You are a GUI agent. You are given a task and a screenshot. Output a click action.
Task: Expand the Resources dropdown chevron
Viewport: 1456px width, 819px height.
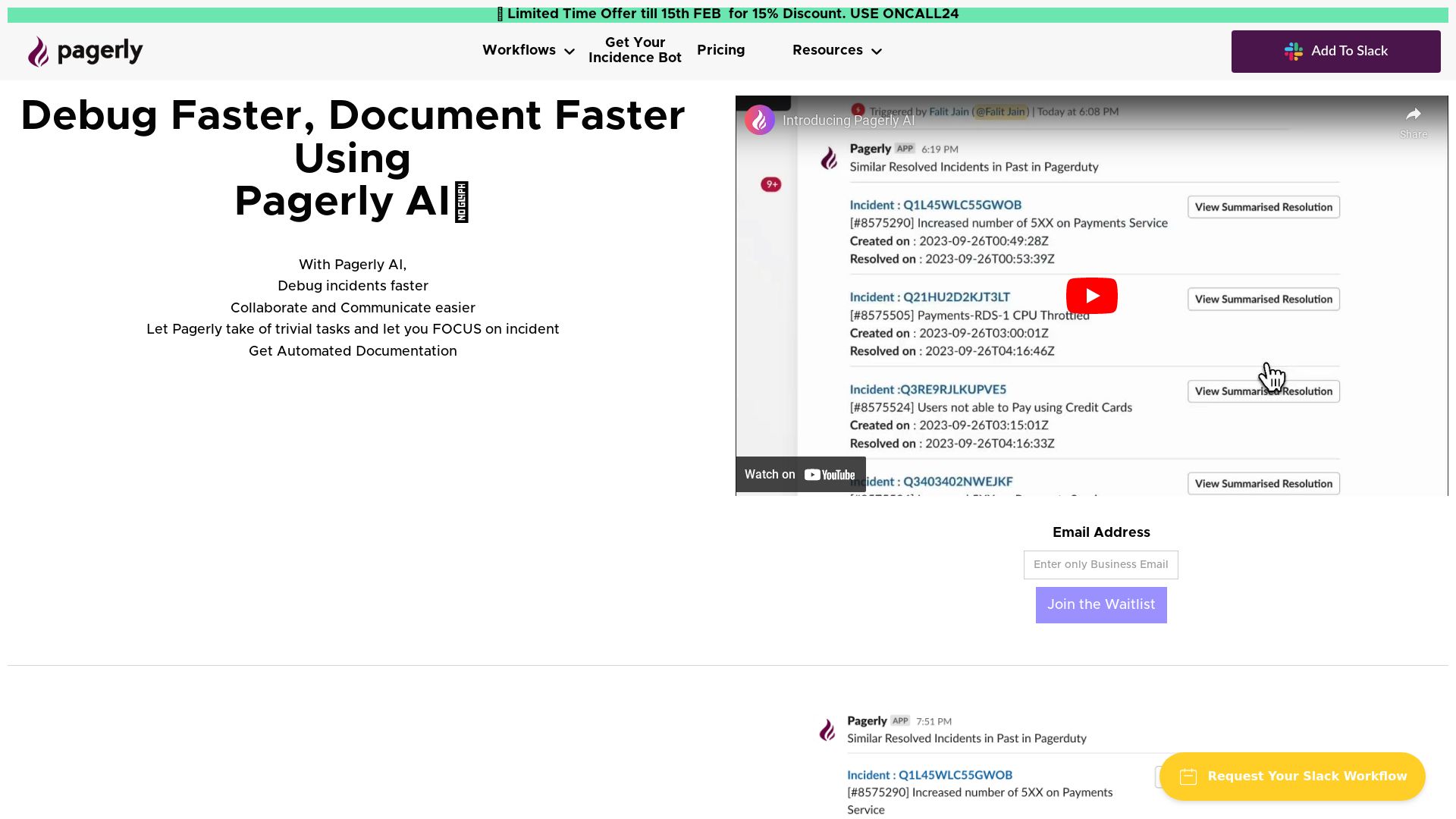877,52
